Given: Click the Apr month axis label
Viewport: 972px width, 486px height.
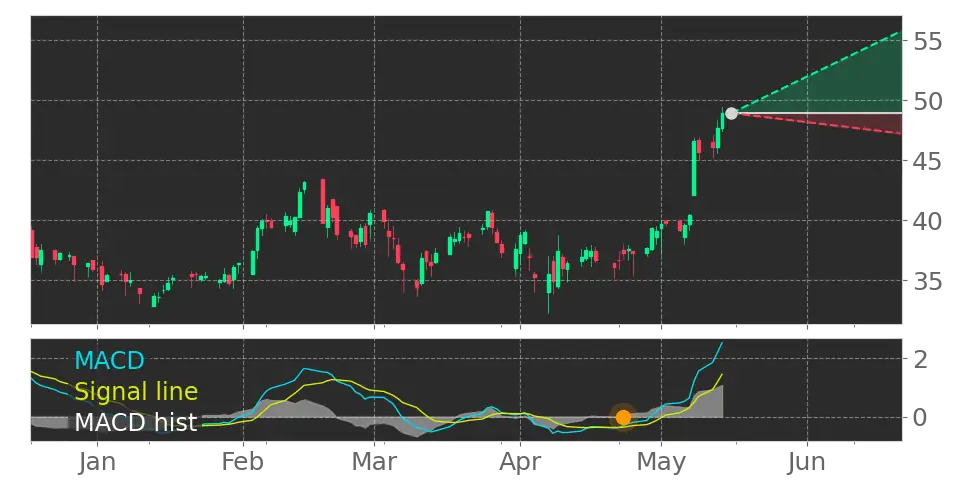Looking at the screenshot, I should [x=520, y=462].
